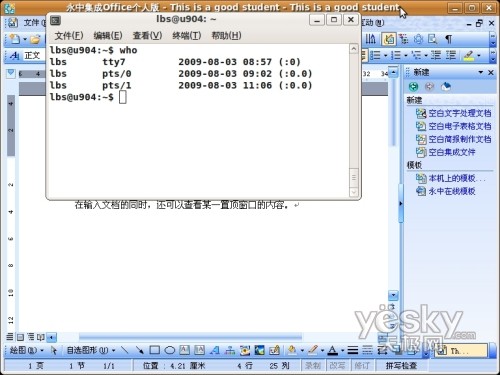Open Office 文件 menu behind the terminal

(x=33, y=23)
